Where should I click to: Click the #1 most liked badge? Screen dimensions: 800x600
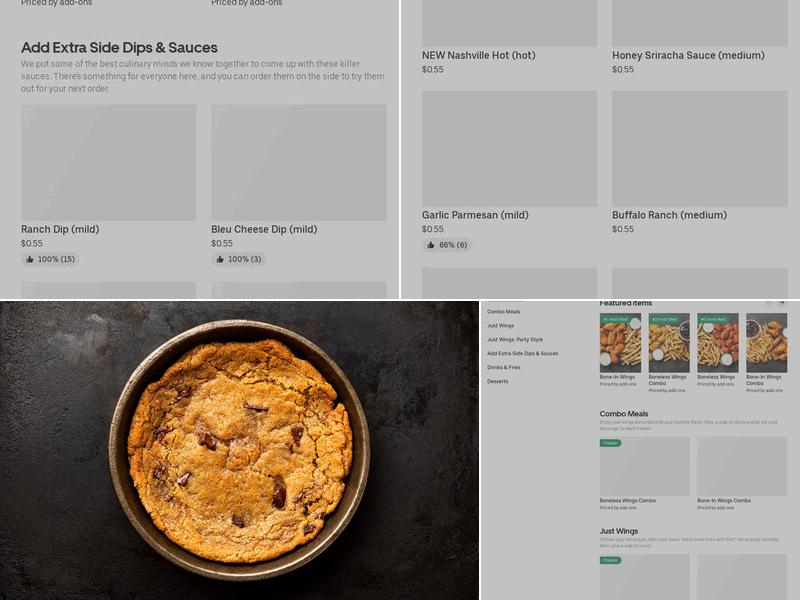(616, 319)
